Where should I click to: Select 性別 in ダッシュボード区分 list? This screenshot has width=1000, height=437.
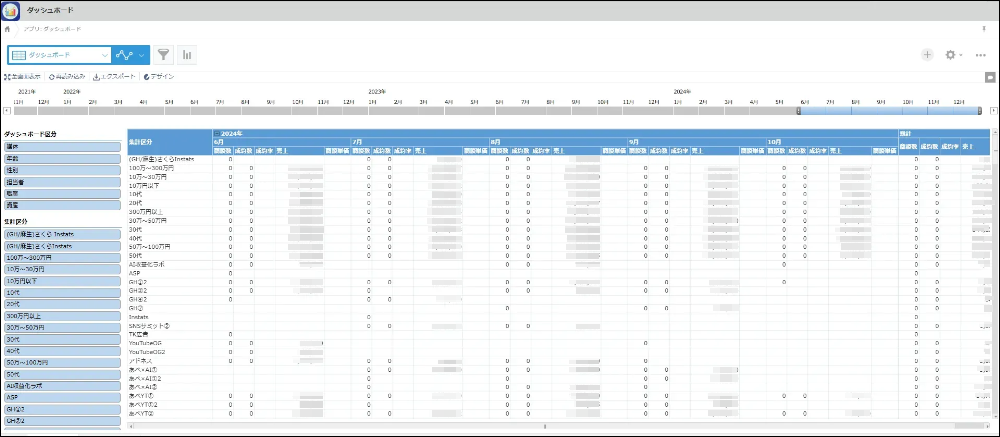click(x=62, y=170)
